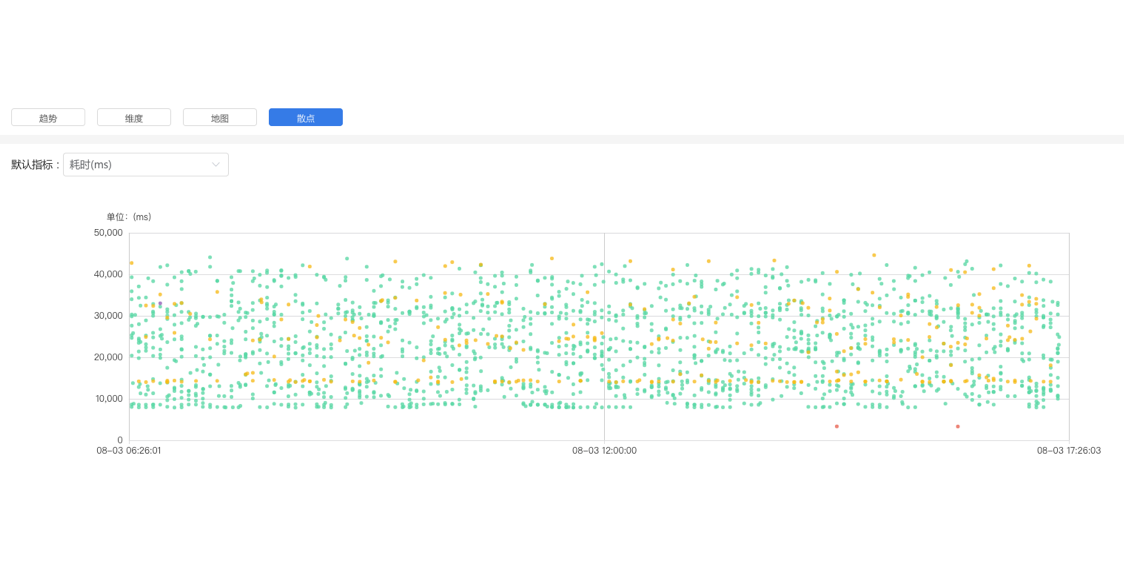Click the 12:00:00 vertical time marker line
Image resolution: width=1124 pixels, height=576 pixels.
point(604,337)
